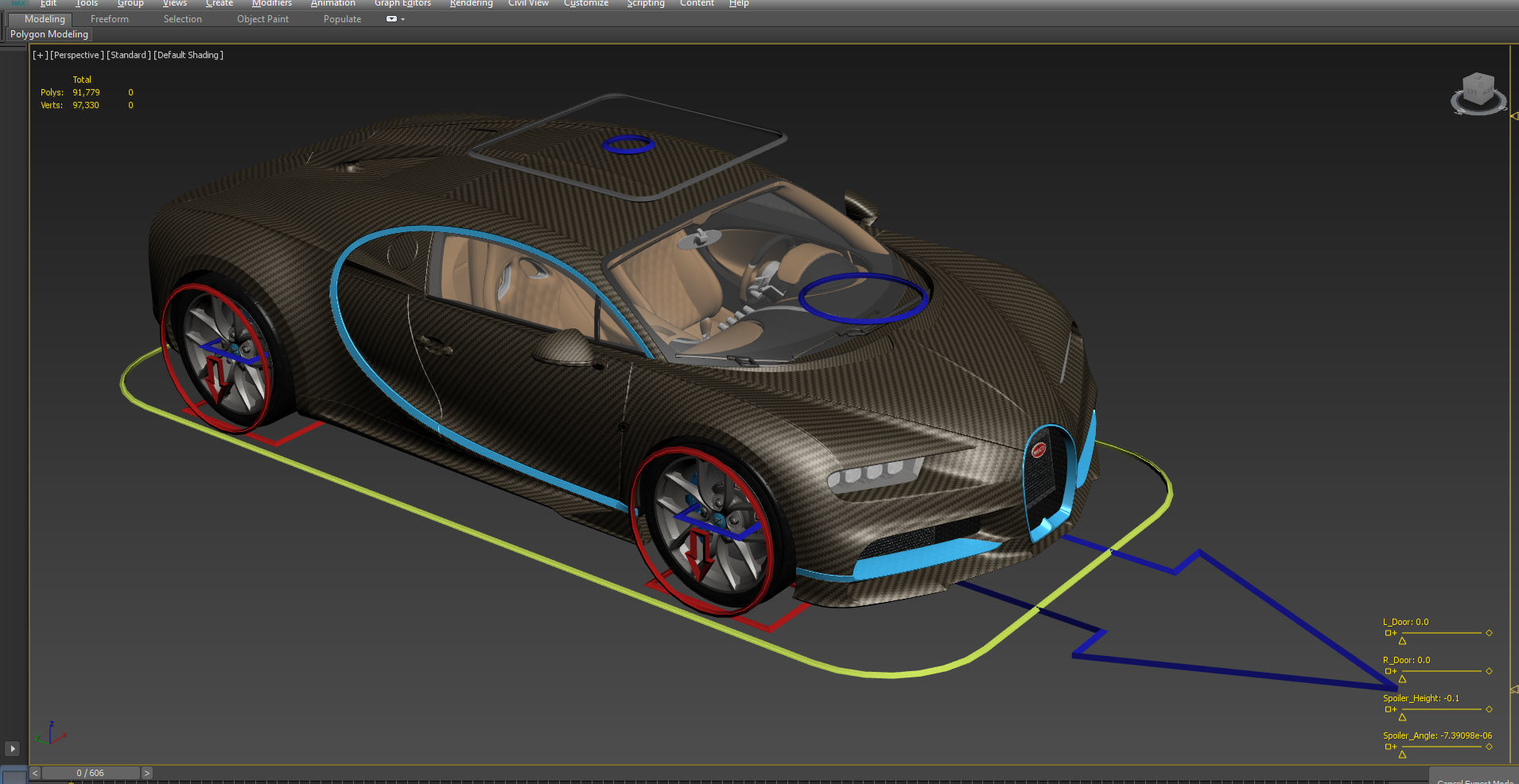Image resolution: width=1519 pixels, height=784 pixels.
Task: Select the blue circle control over steering wheel
Action: pos(863,297)
